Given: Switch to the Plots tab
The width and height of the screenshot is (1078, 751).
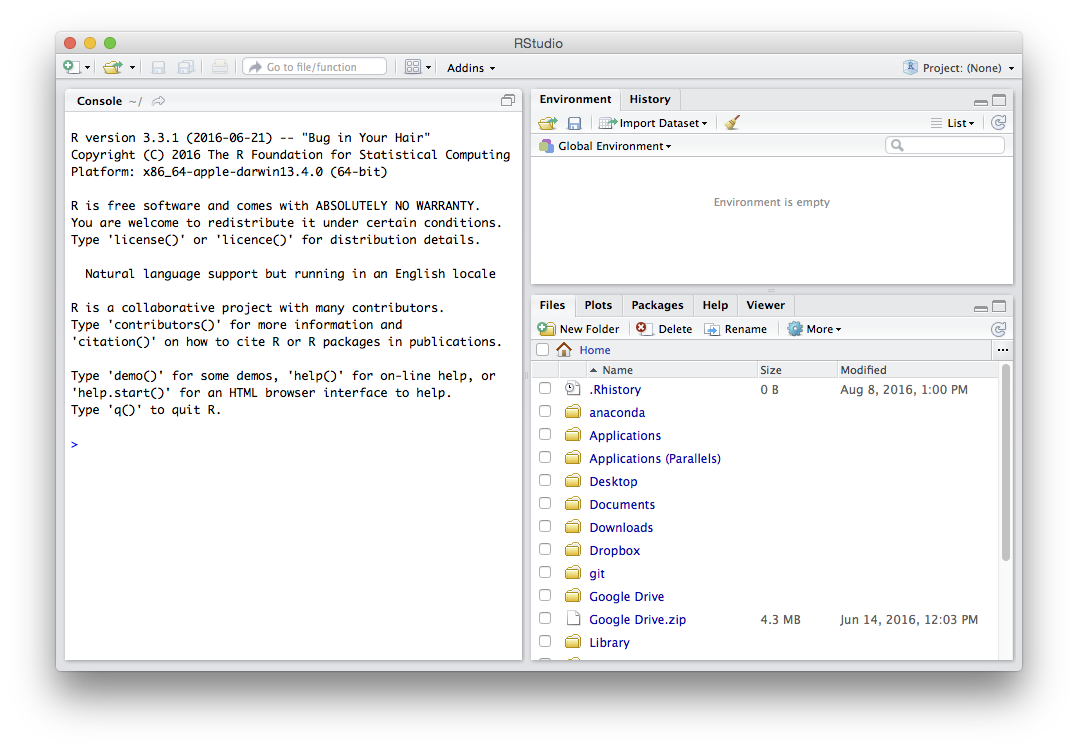Looking at the screenshot, I should (x=598, y=305).
